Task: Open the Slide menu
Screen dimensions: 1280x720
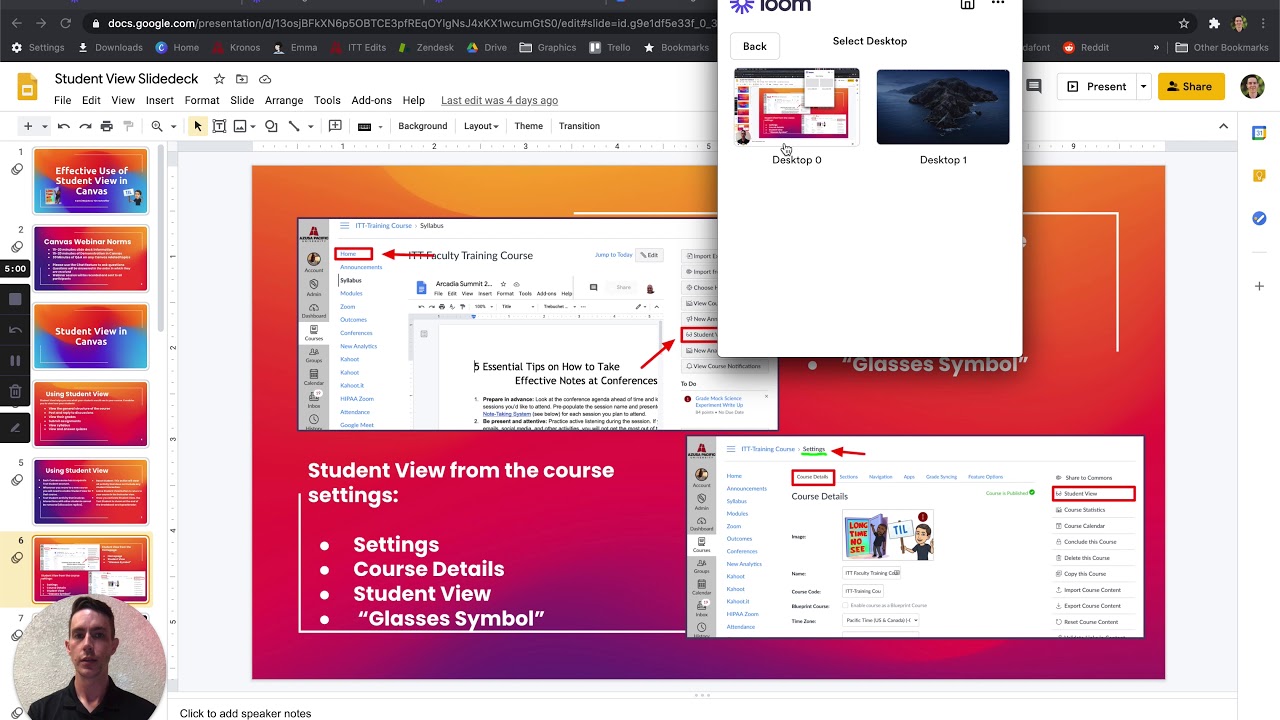Action: (242, 101)
